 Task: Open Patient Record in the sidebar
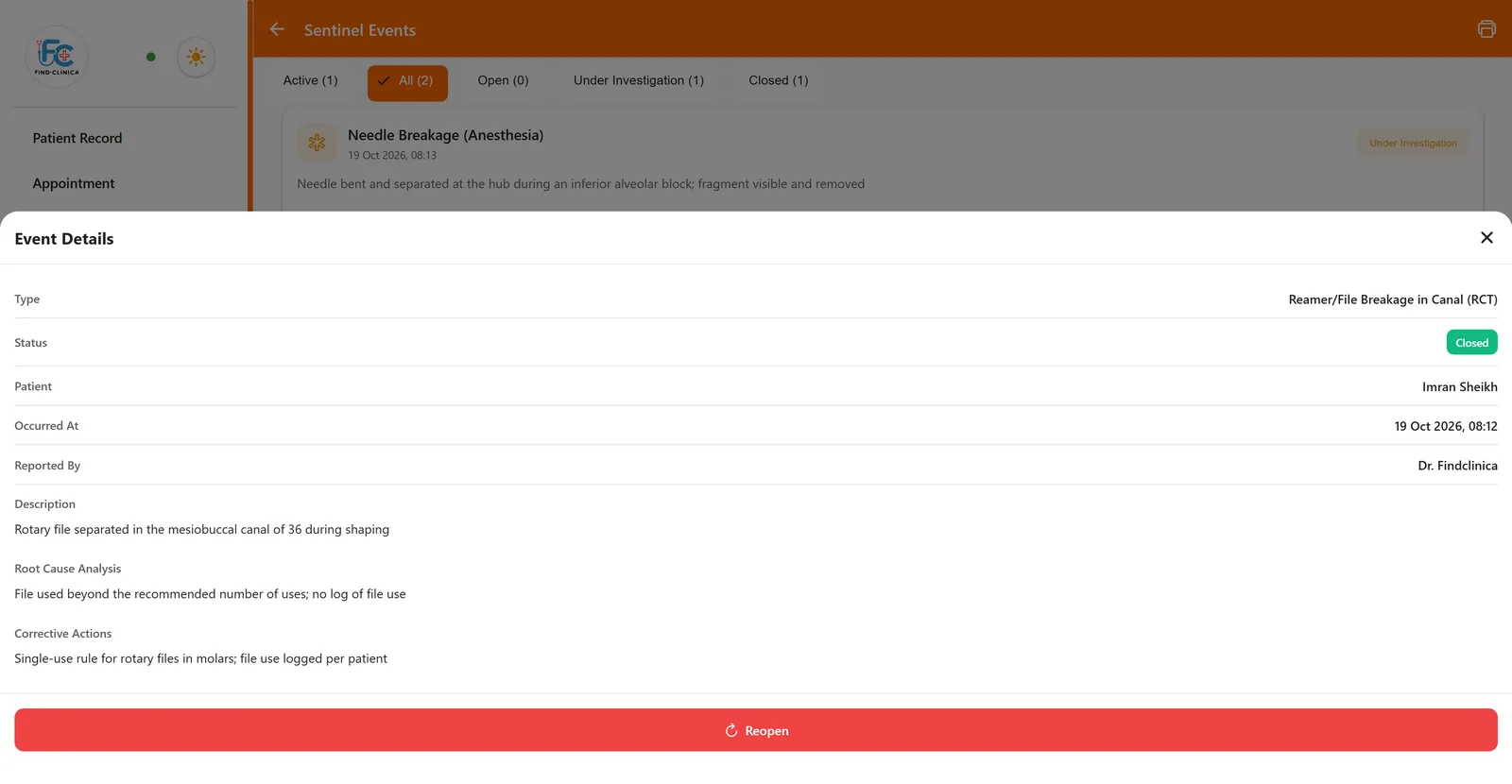click(77, 138)
